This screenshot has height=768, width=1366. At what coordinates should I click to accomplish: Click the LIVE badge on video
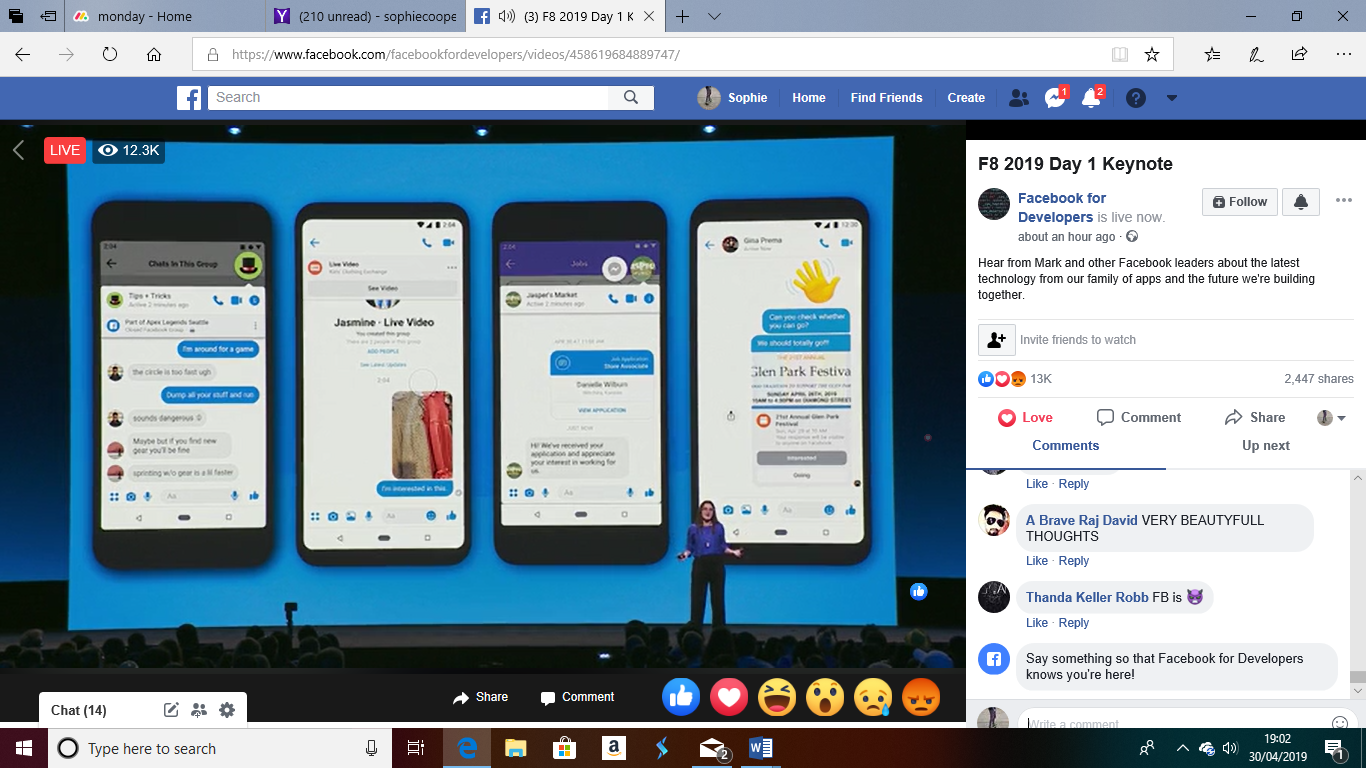65,150
